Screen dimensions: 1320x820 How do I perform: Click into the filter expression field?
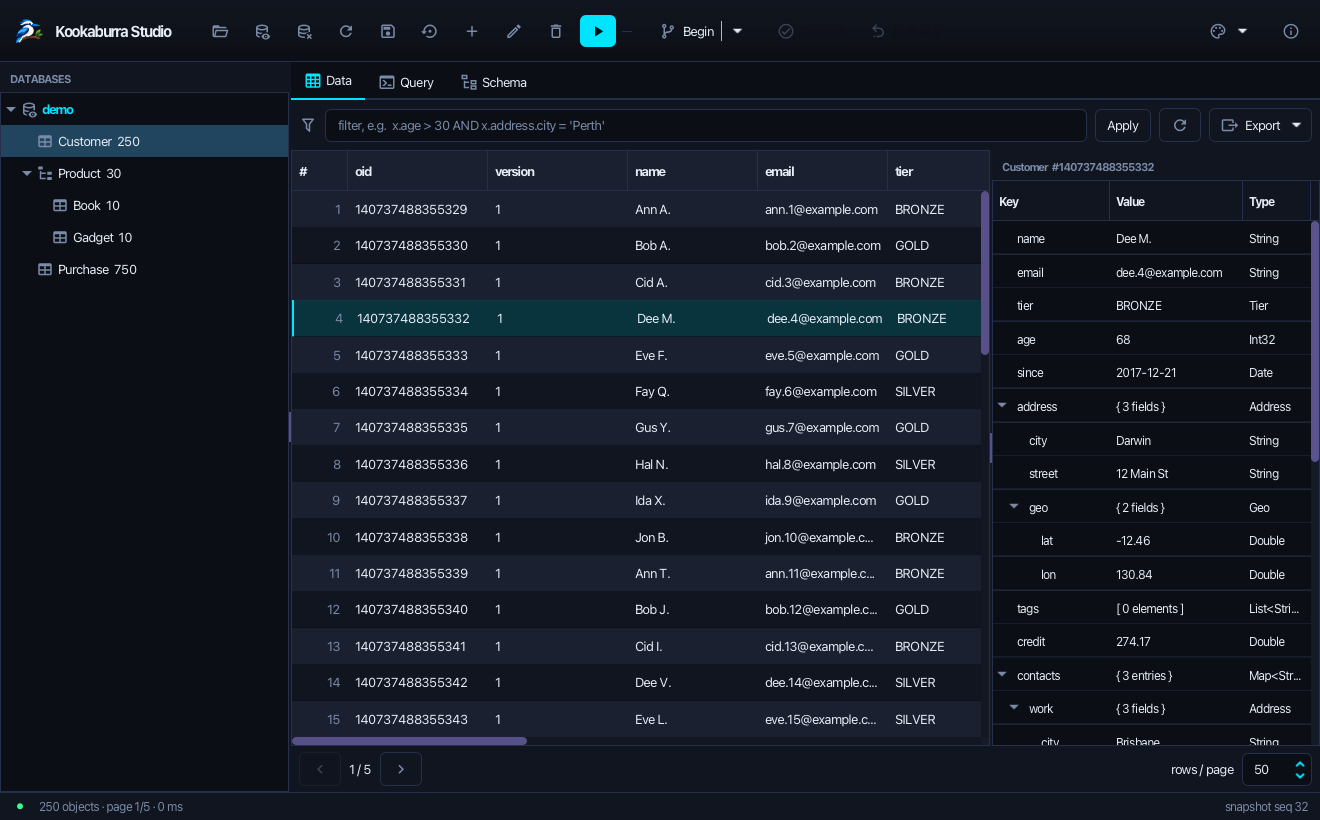click(x=706, y=125)
